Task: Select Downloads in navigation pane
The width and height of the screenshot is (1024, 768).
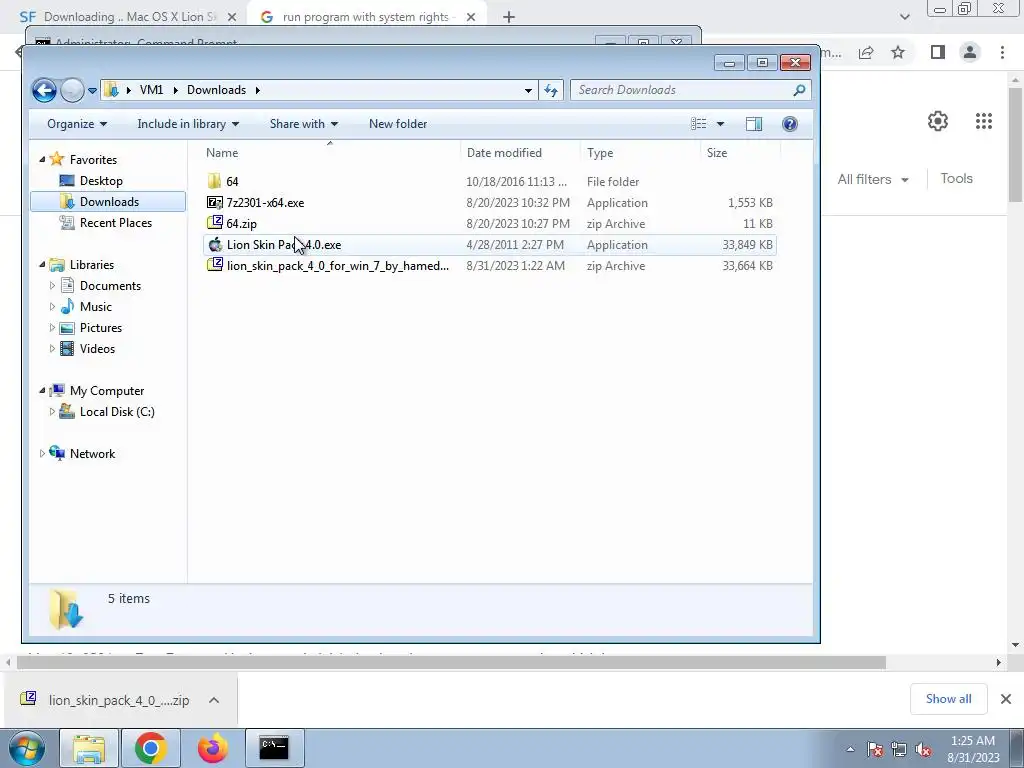Action: click(108, 202)
